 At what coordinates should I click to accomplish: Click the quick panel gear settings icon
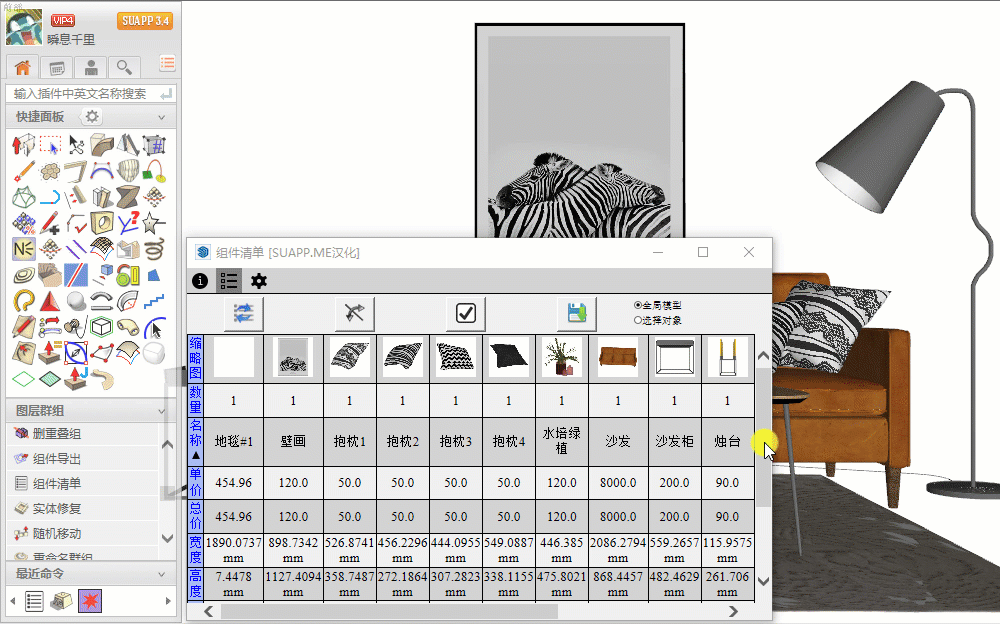tap(92, 117)
